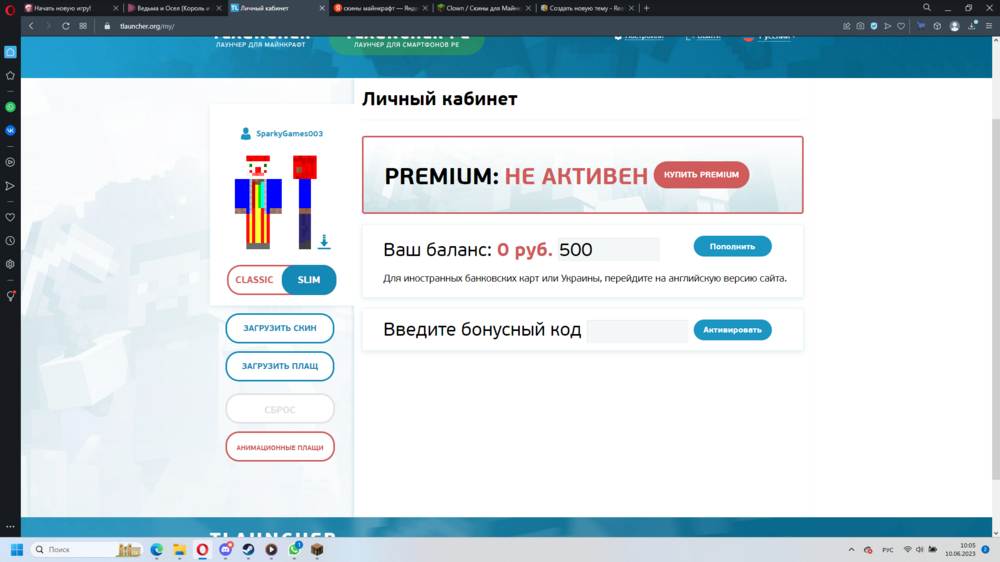The width and height of the screenshot is (1000, 562).
Task: Open the browser downloads icon
Action: tap(972, 26)
